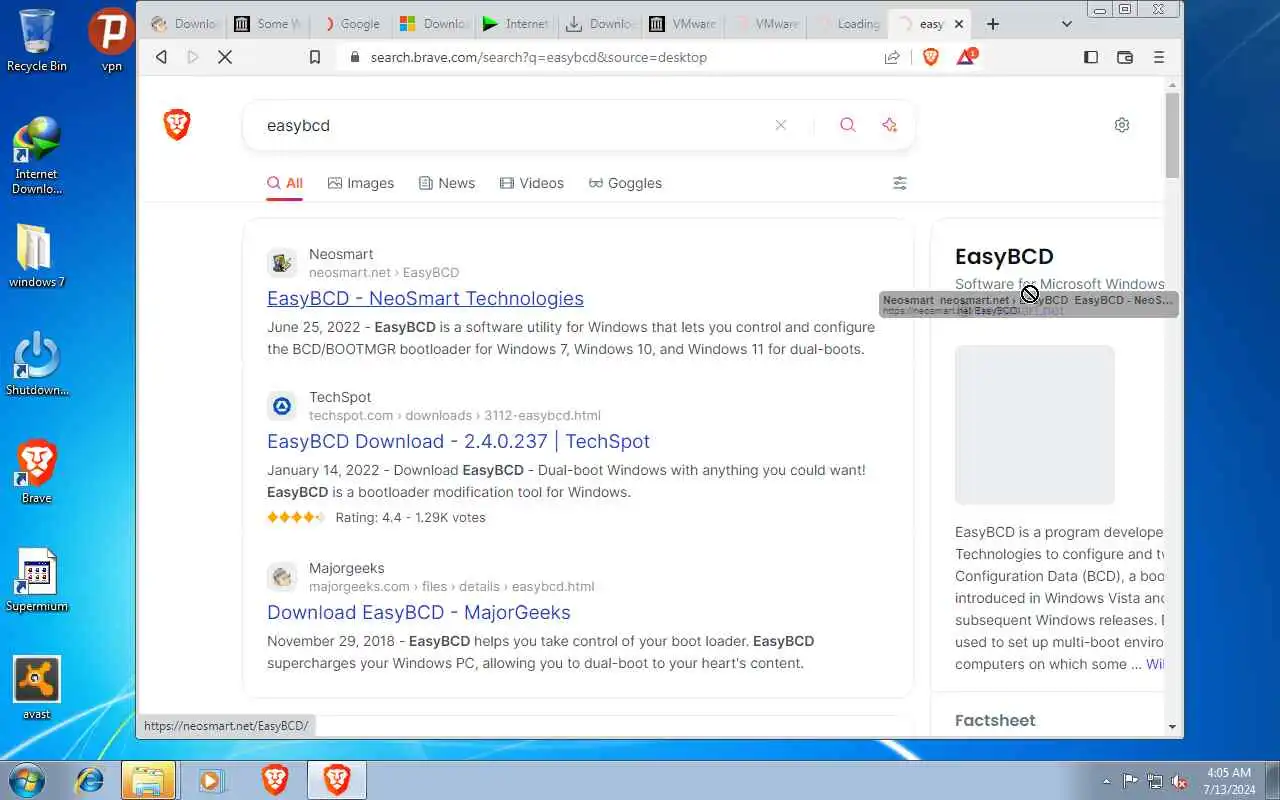Switch to the Videos results tab

click(x=532, y=183)
